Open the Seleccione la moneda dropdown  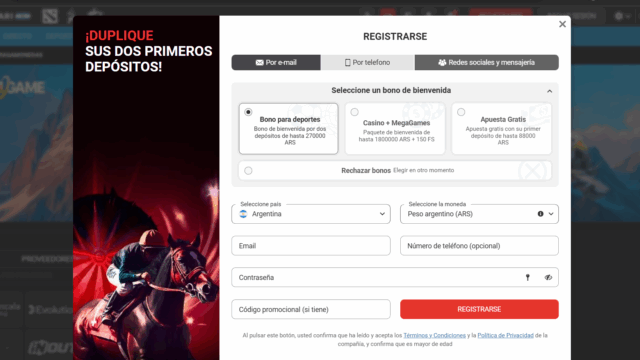[x=479, y=214]
